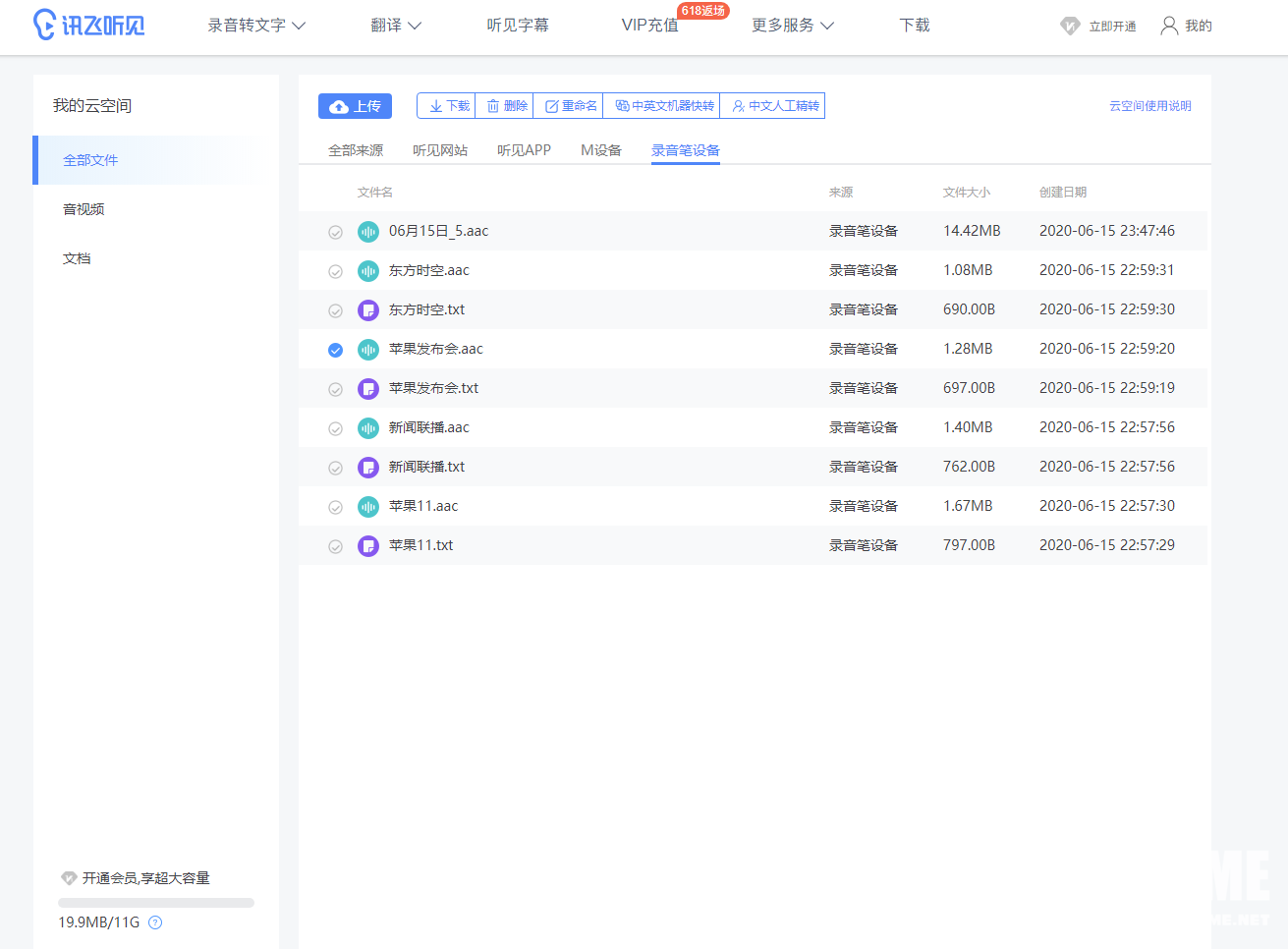Click the 中文人工精转 button
The width and height of the screenshot is (1288, 949).
[772, 106]
